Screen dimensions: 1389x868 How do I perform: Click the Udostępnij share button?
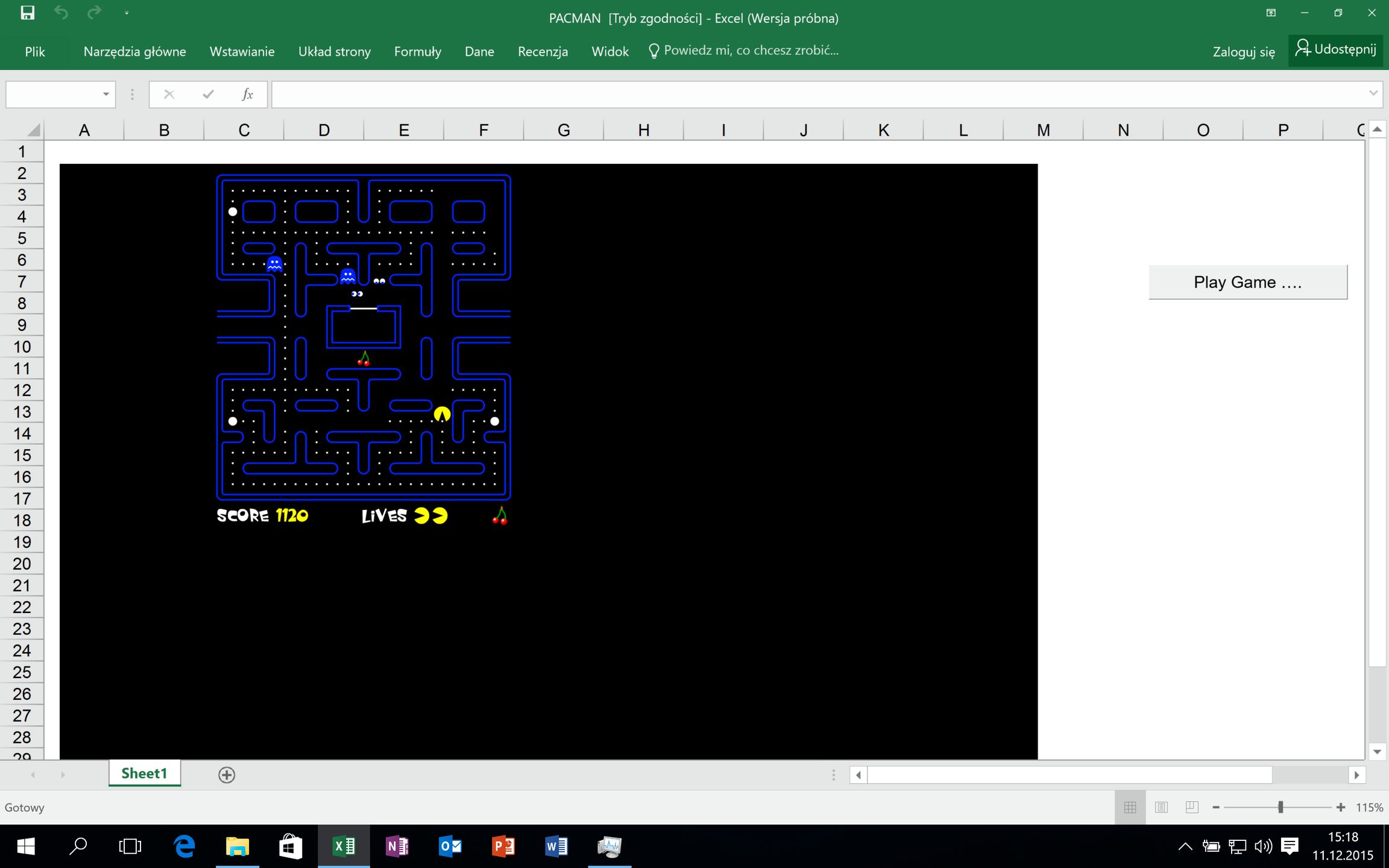click(1336, 49)
